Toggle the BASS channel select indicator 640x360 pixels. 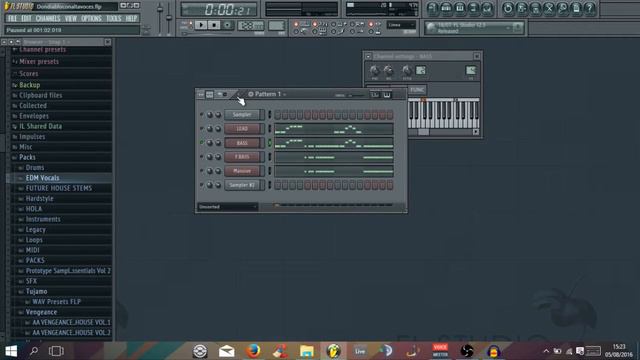tap(269, 143)
